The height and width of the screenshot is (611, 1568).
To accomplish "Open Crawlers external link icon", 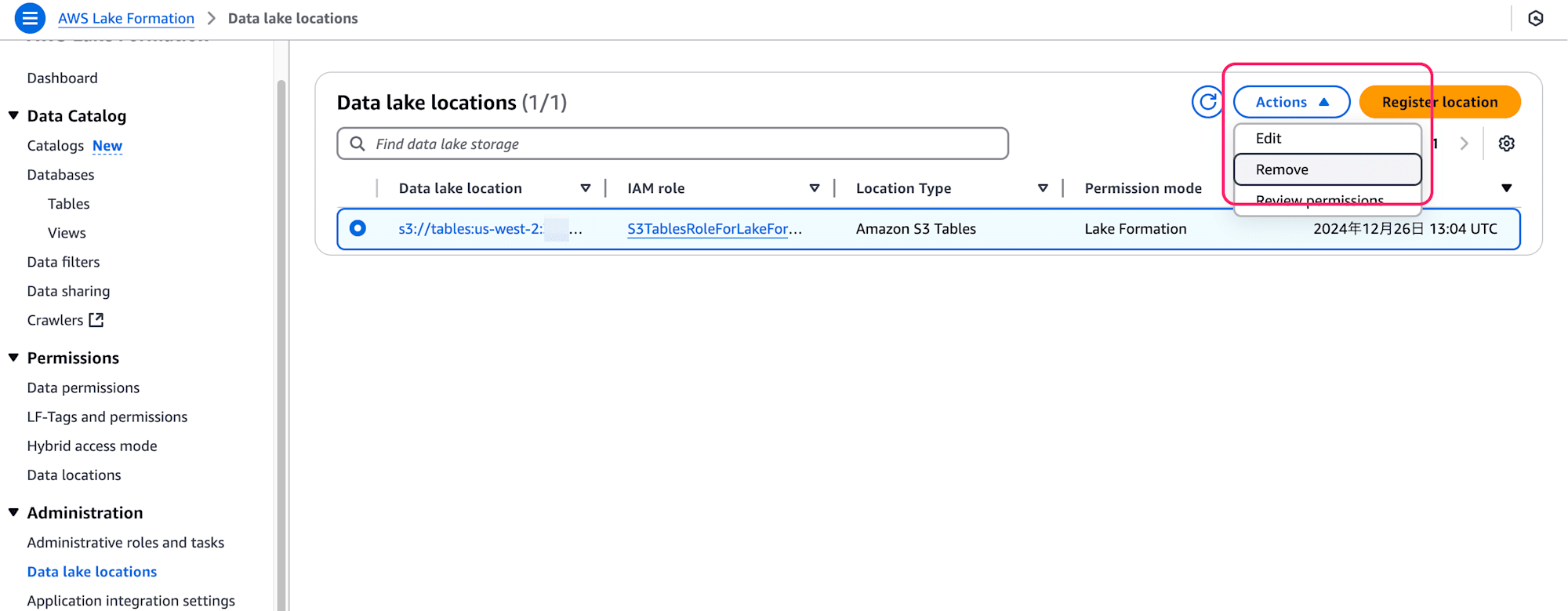I will [96, 320].
